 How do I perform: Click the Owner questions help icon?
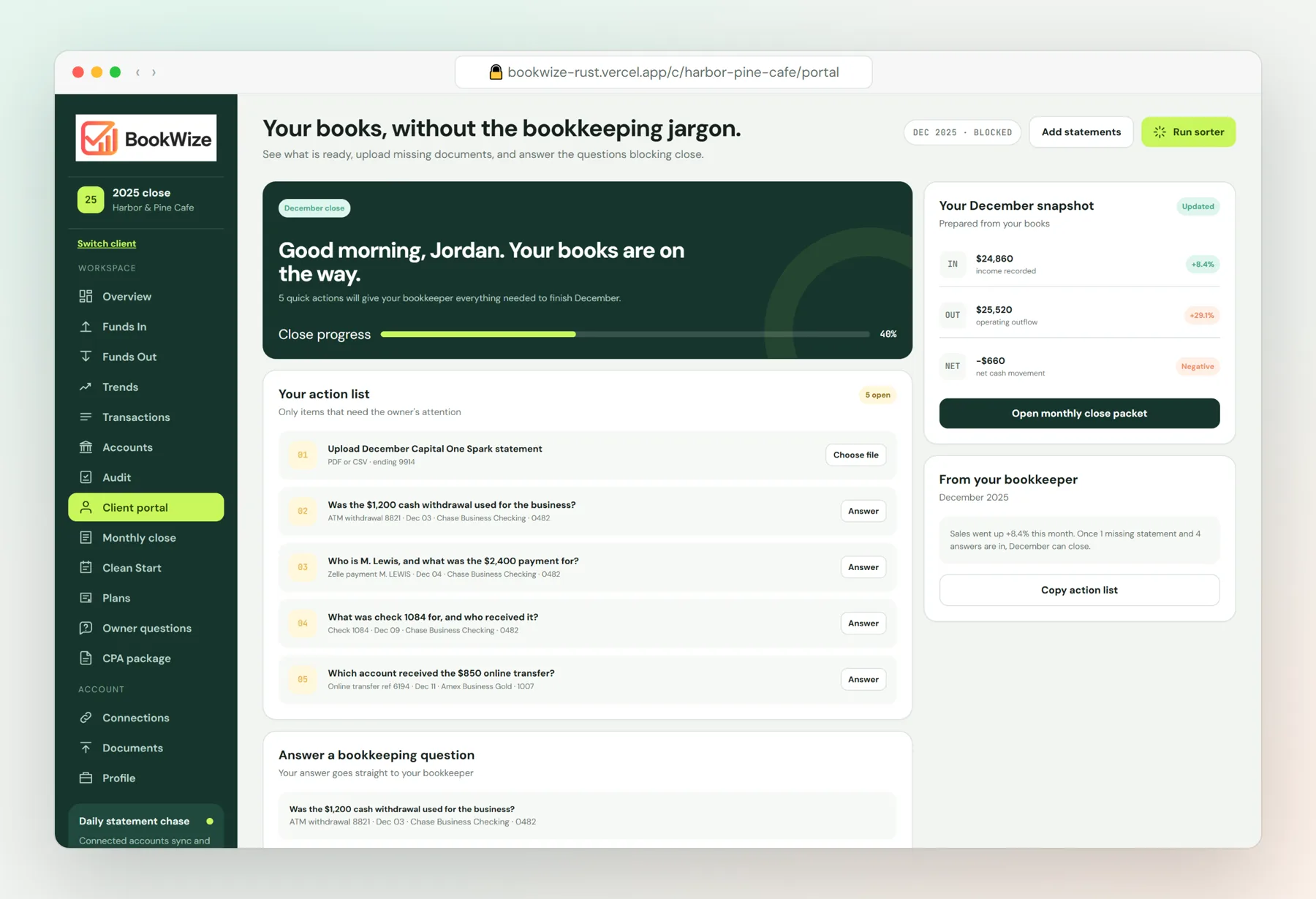pyautogui.click(x=86, y=628)
